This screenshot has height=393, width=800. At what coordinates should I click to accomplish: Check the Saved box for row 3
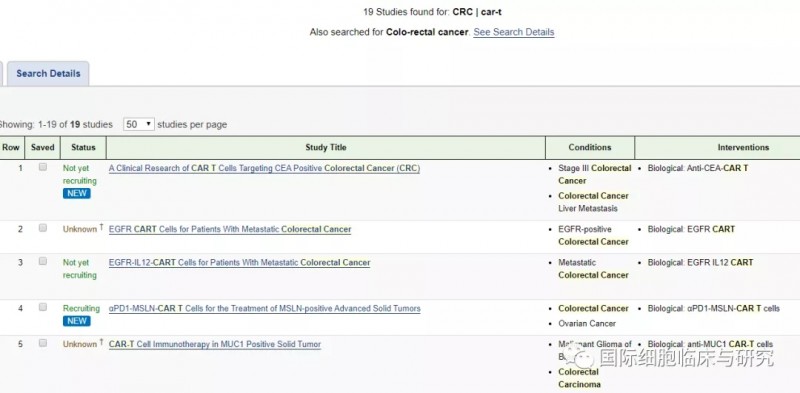click(43, 261)
